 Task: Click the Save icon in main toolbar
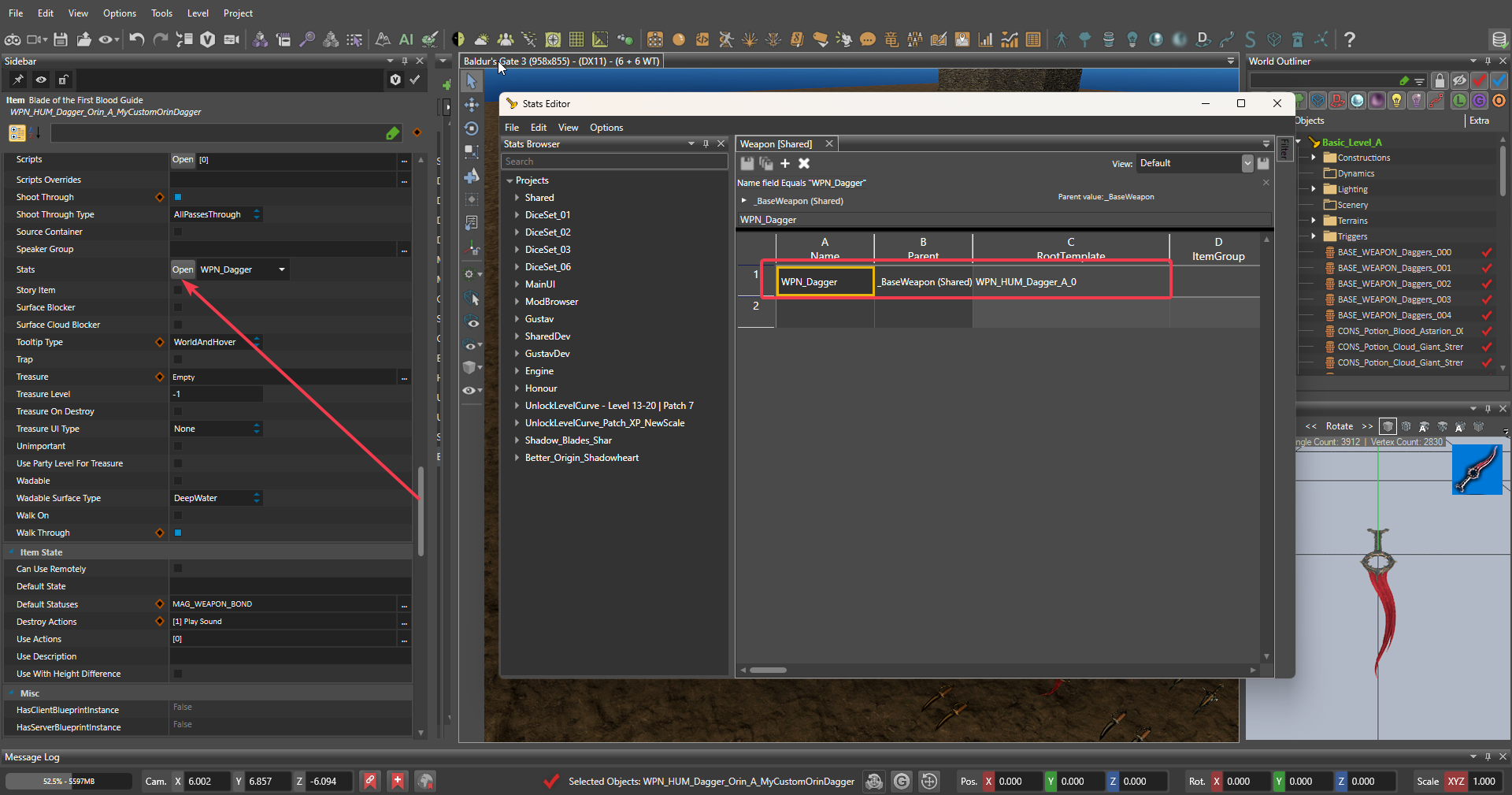pyautogui.click(x=61, y=39)
